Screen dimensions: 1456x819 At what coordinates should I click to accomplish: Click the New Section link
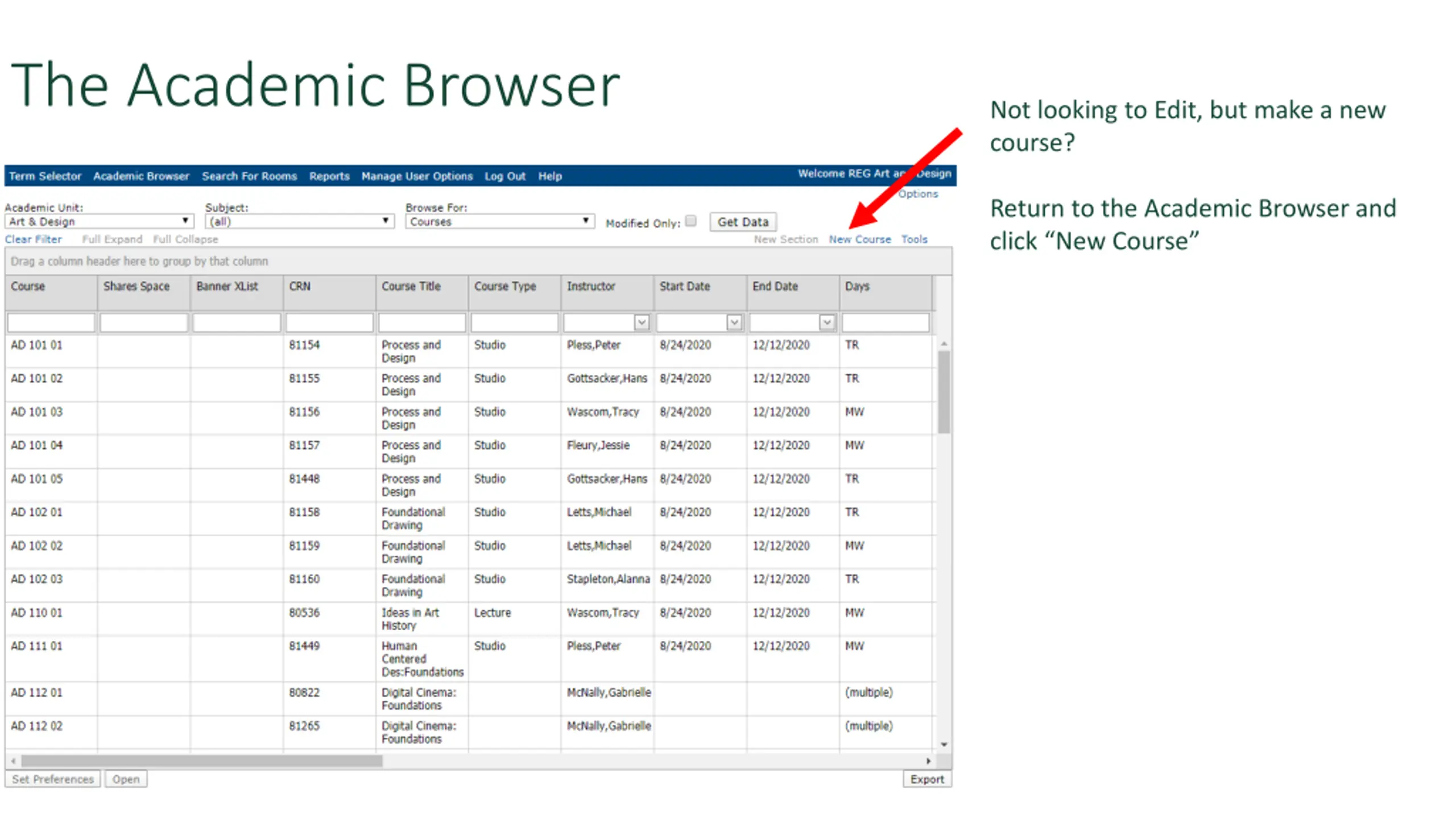pos(785,239)
